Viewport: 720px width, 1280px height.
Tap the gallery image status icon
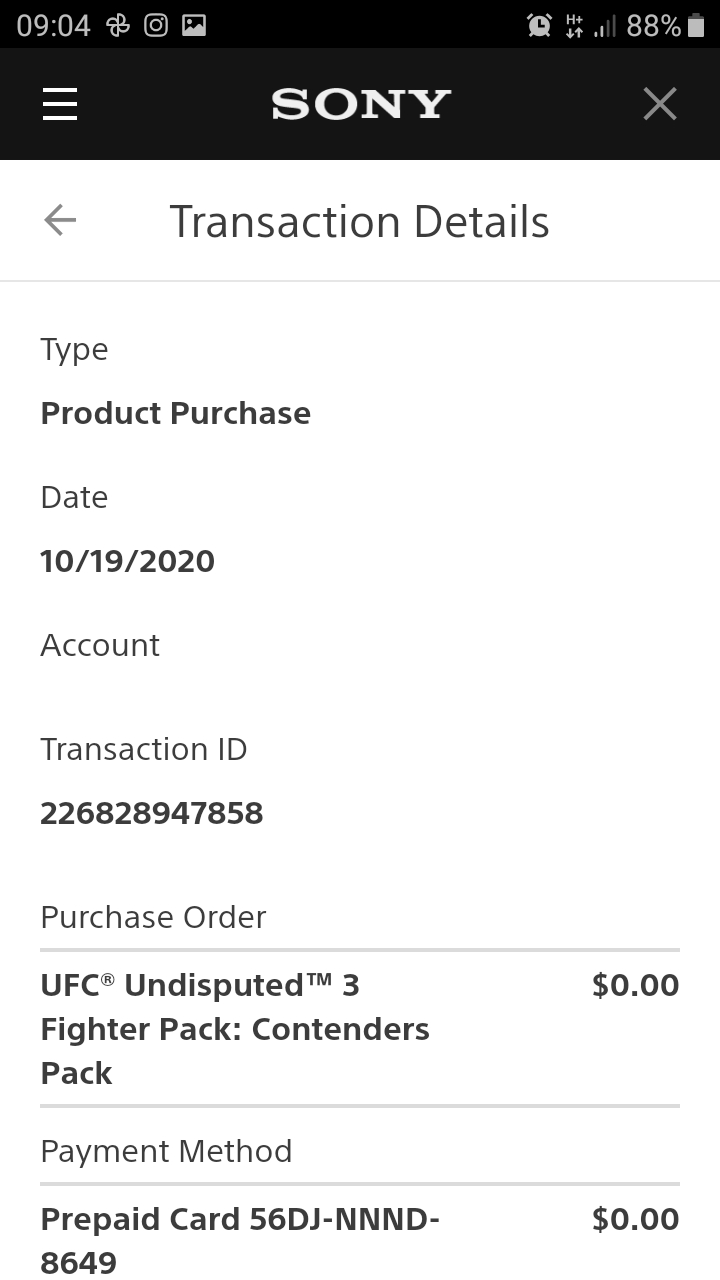(x=194, y=26)
